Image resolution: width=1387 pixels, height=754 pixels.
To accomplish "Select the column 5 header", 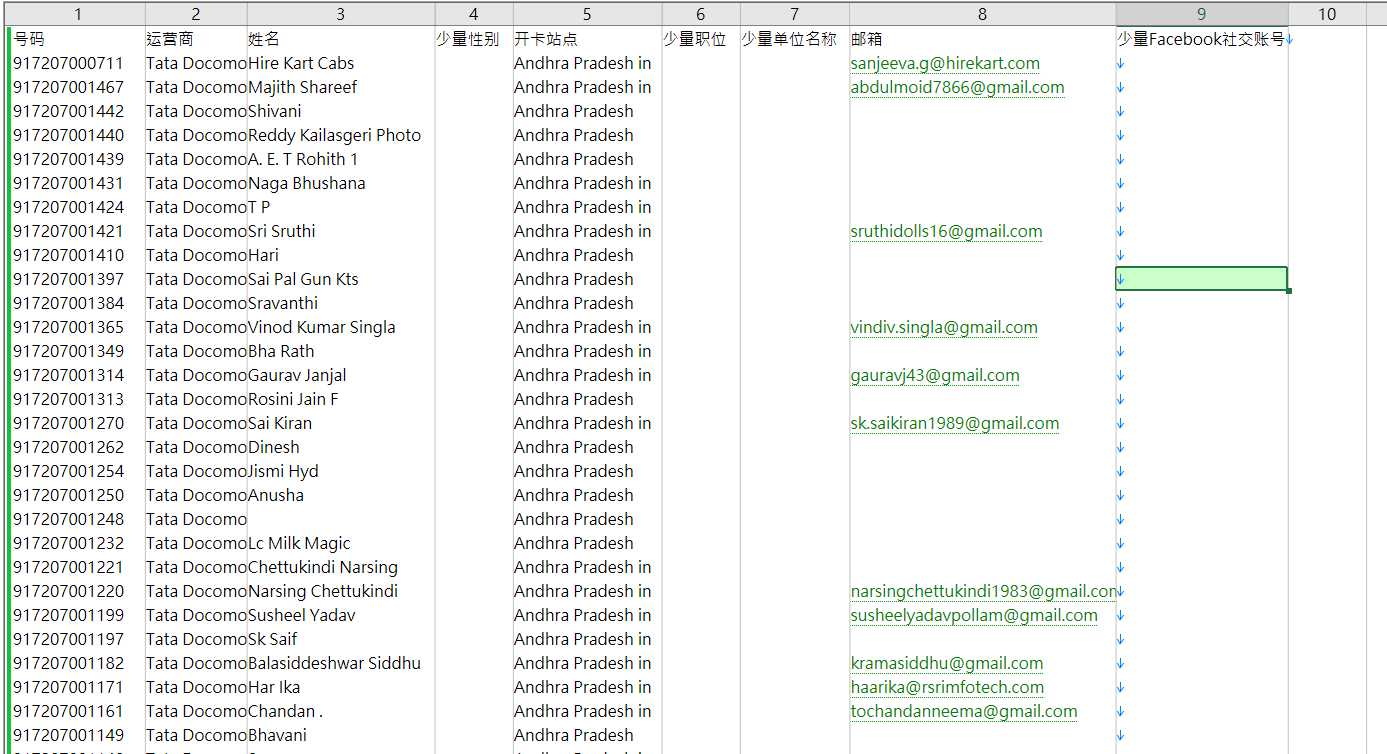I will (x=587, y=14).
